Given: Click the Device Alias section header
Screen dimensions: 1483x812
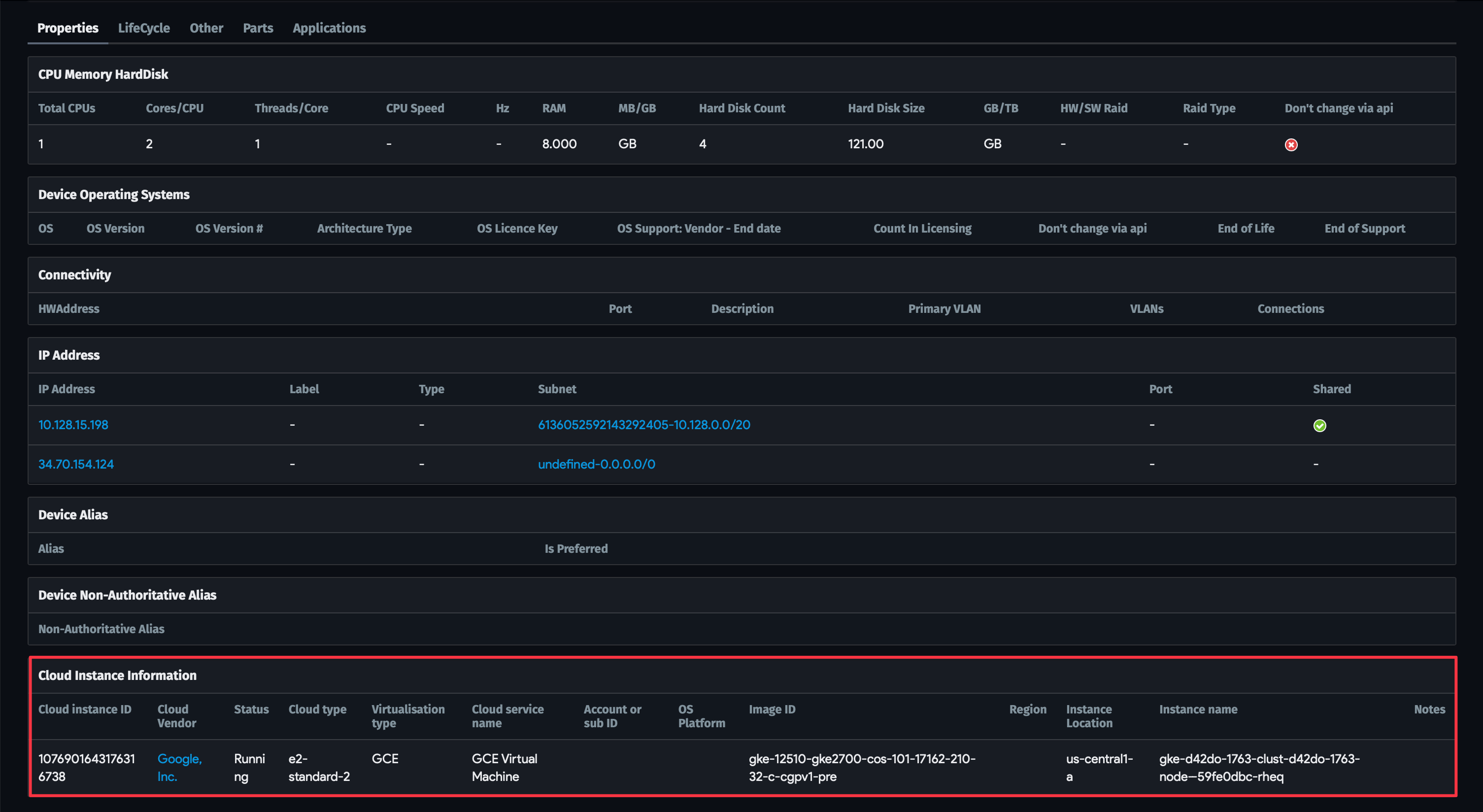Looking at the screenshot, I should click(x=73, y=514).
